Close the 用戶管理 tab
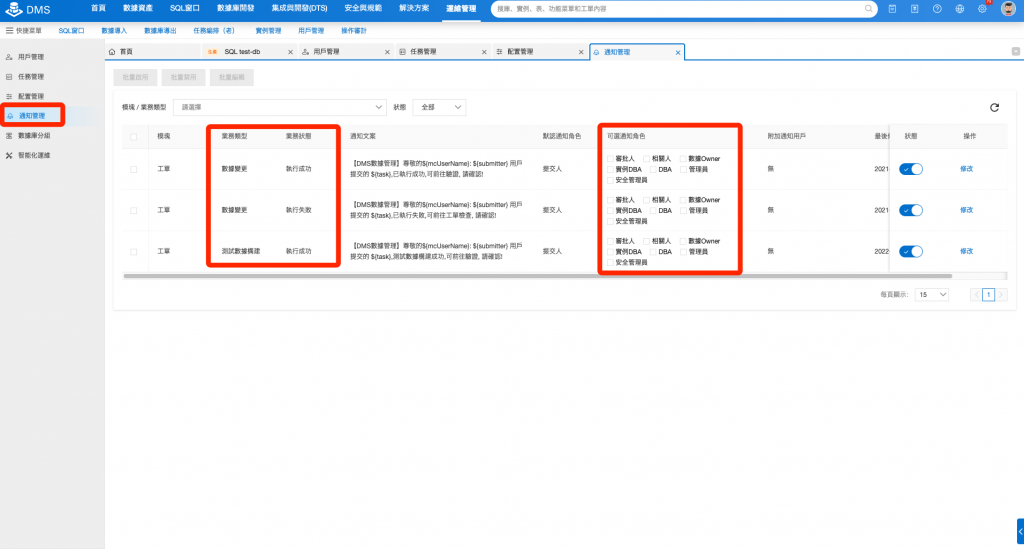This screenshot has width=1024, height=549. pyautogui.click(x=387, y=52)
